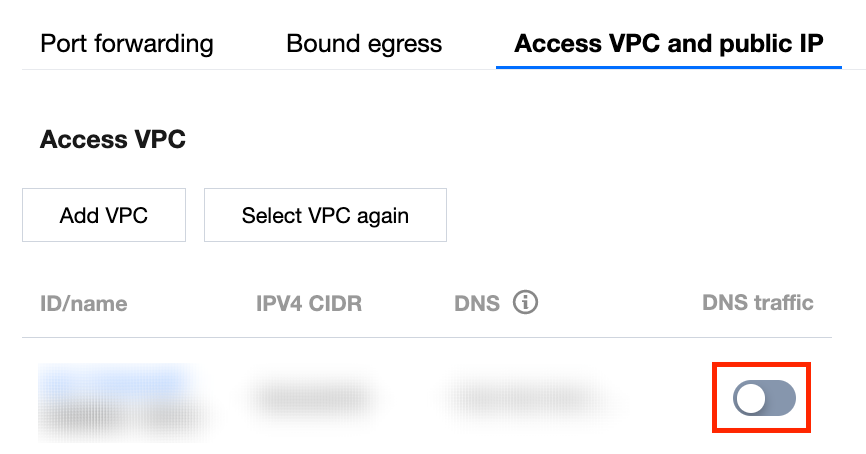Screen dimensions: 866x454
Task: Click the ID/name column header
Action: tap(84, 303)
